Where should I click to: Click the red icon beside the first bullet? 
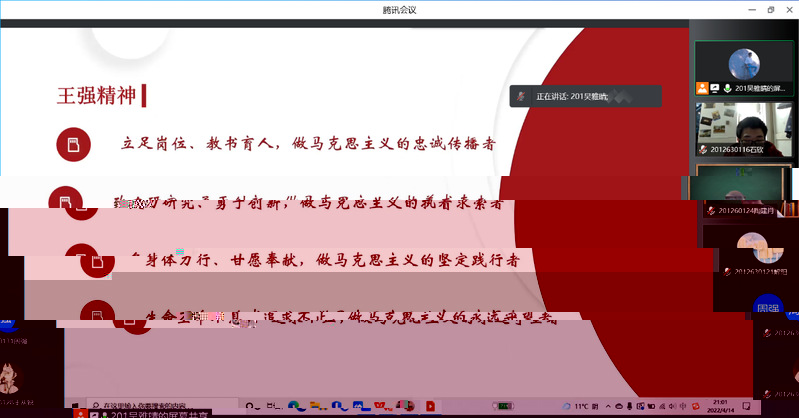point(72,145)
